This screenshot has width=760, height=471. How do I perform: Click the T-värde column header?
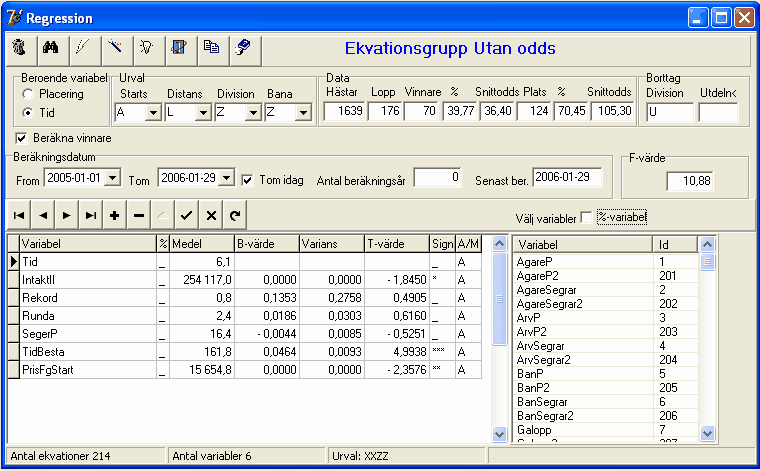pos(397,244)
